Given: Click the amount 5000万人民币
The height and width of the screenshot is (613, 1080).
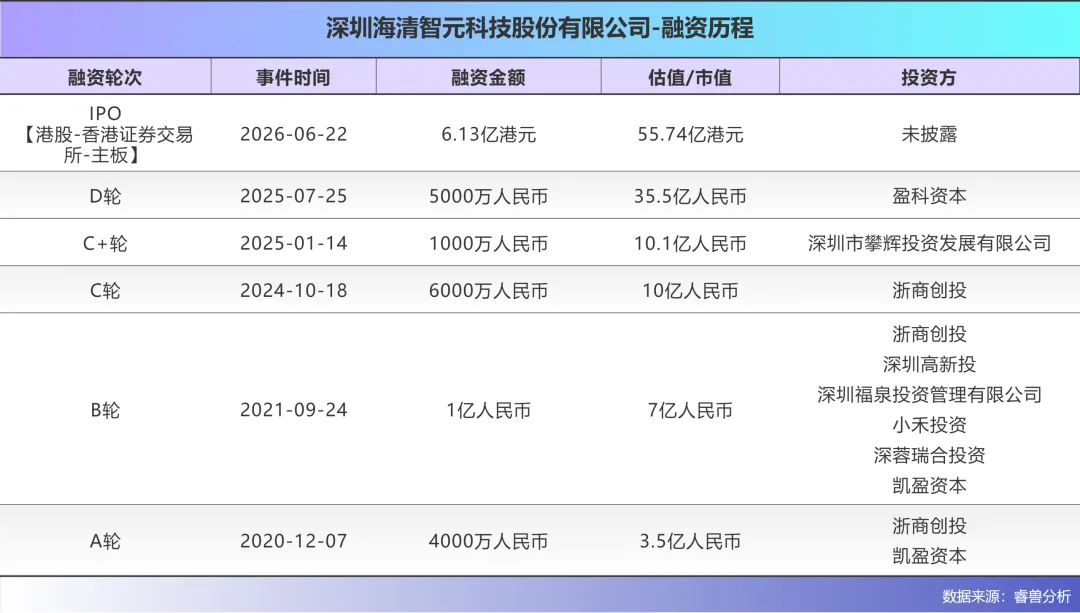Looking at the screenshot, I should click(488, 196).
